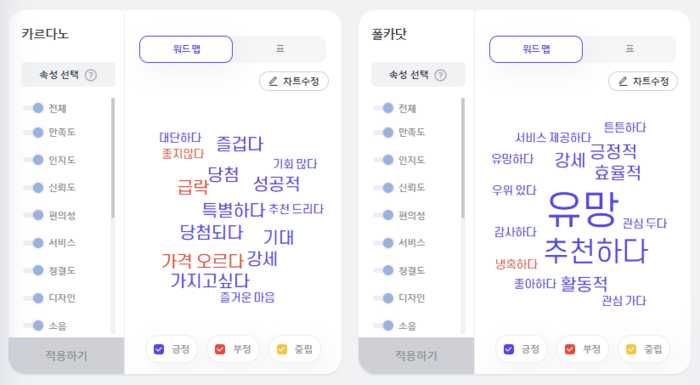
Task: Uncheck 긍정 checkbox under 카르다노 word map
Action: tap(159, 349)
